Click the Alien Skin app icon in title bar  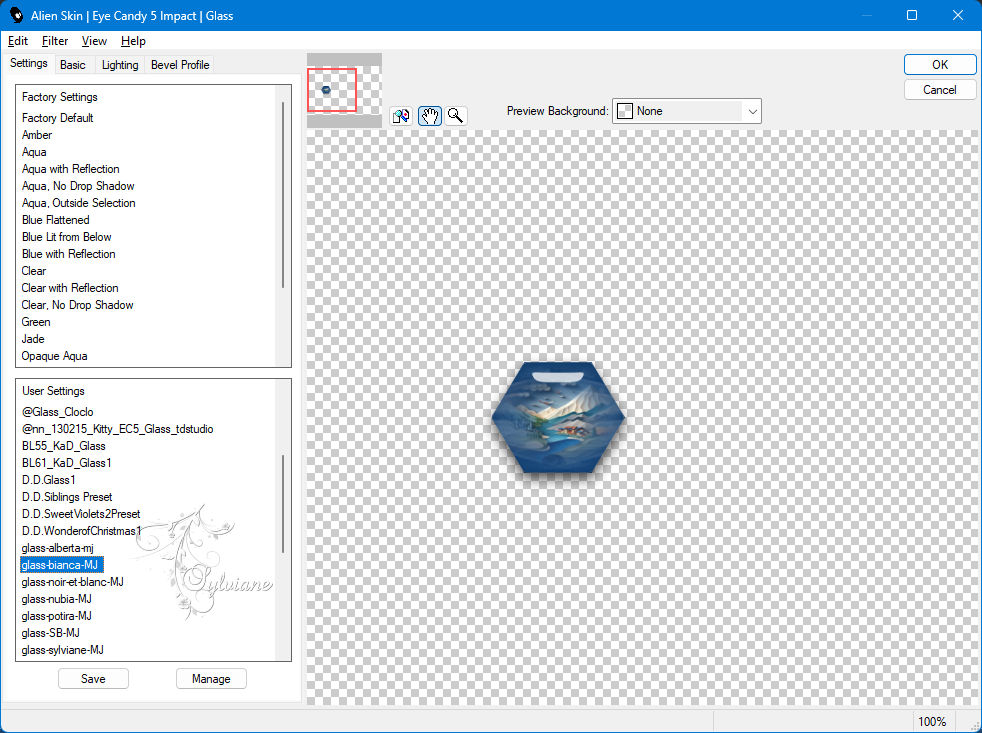(16, 15)
